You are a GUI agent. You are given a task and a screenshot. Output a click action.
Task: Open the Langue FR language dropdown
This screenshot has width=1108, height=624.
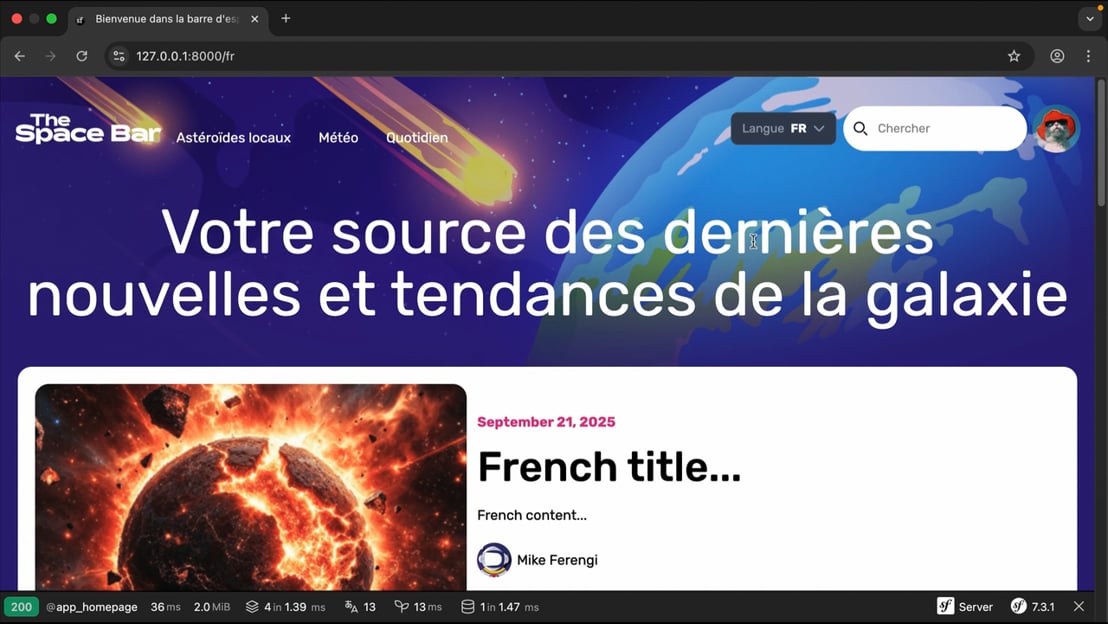pos(783,129)
